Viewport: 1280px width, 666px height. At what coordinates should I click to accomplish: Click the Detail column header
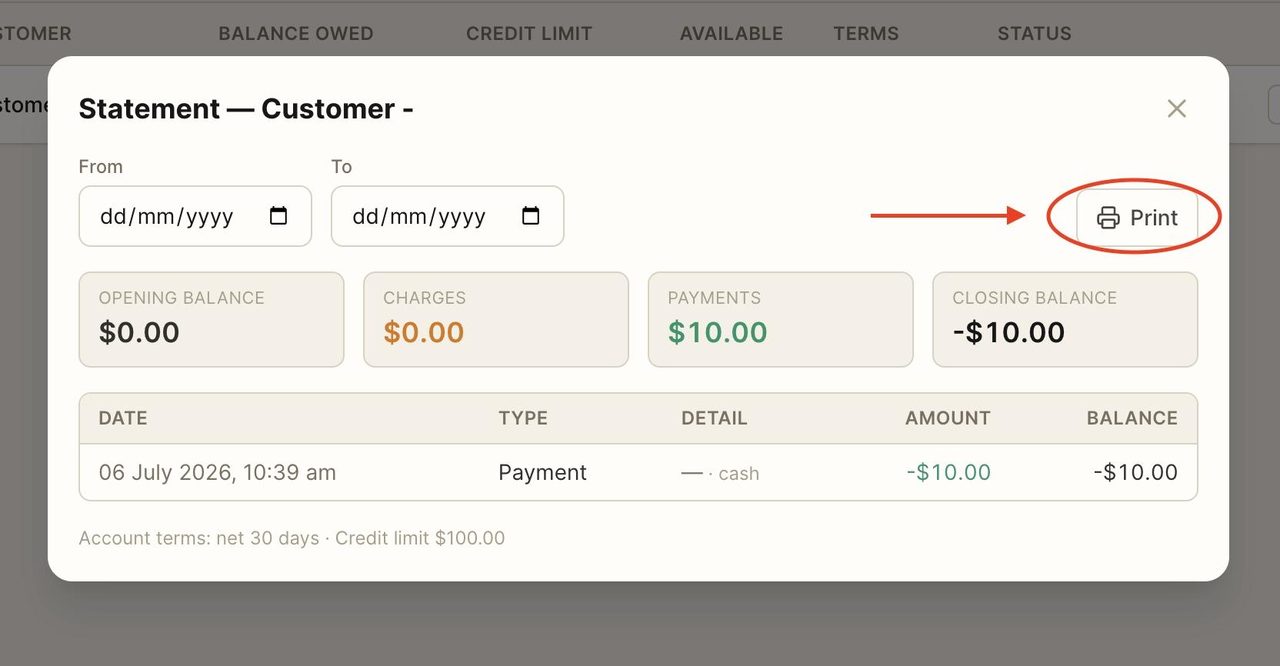click(714, 418)
